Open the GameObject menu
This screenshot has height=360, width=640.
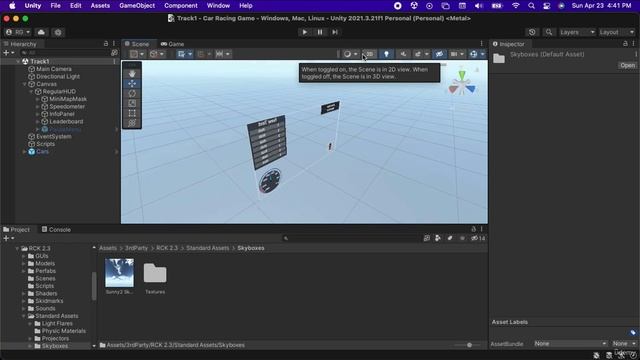point(137,6)
